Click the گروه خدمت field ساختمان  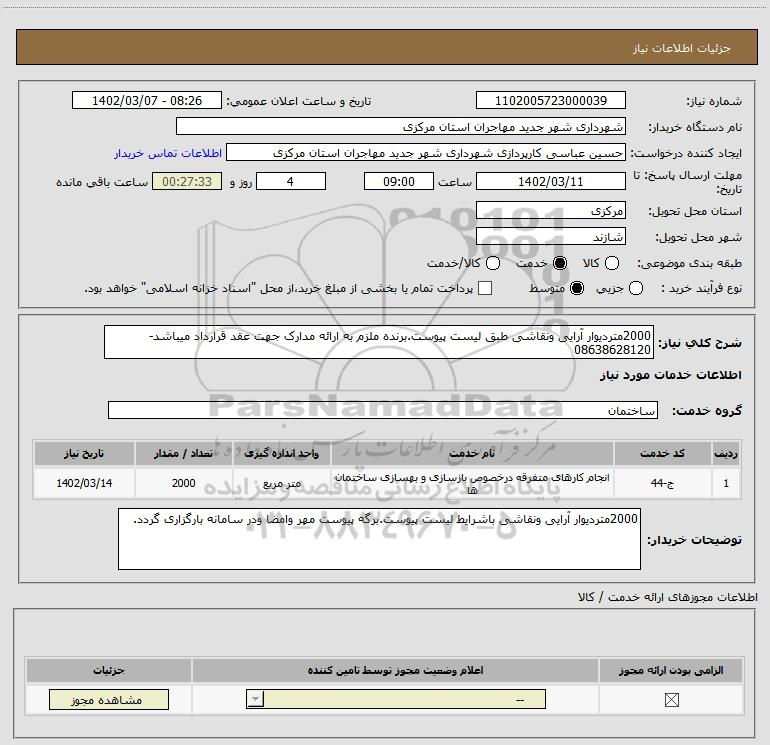tap(383, 410)
